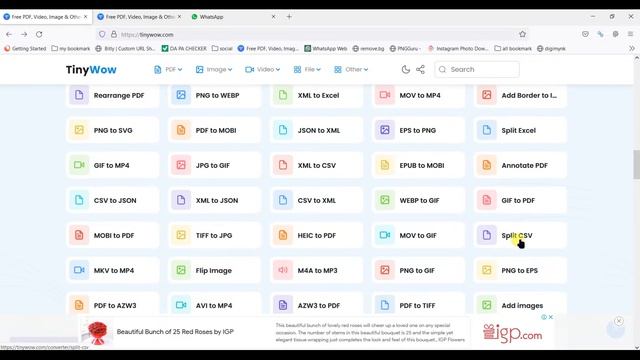Open the GIF to PDF tool
This screenshot has width=640, height=360.
[520, 200]
